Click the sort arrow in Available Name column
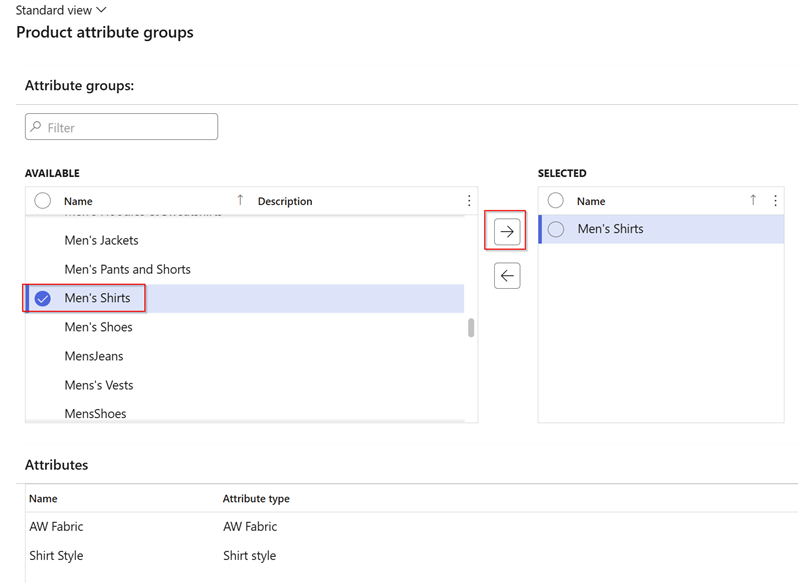The width and height of the screenshot is (798, 583). click(240, 200)
